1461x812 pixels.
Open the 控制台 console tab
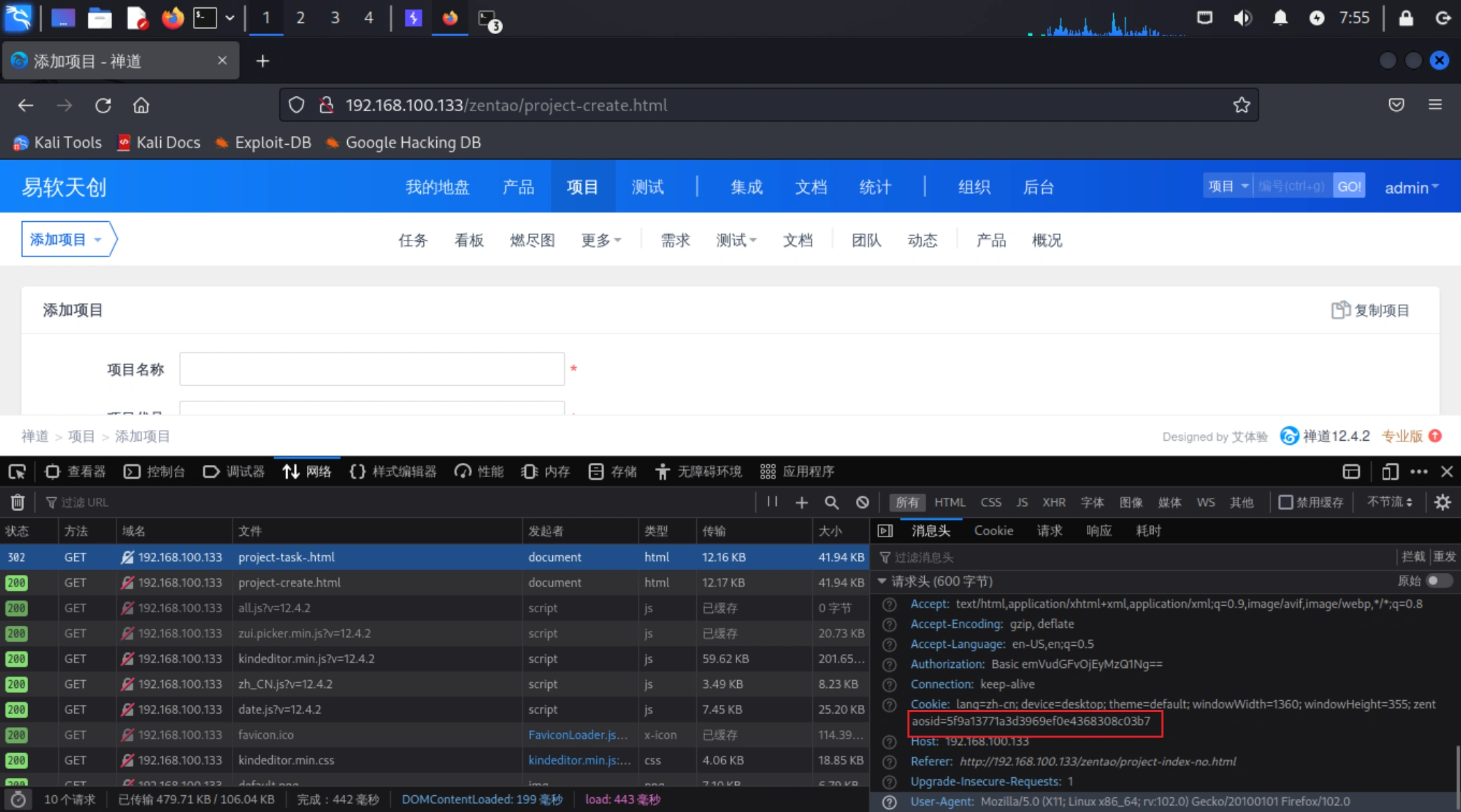click(x=155, y=472)
